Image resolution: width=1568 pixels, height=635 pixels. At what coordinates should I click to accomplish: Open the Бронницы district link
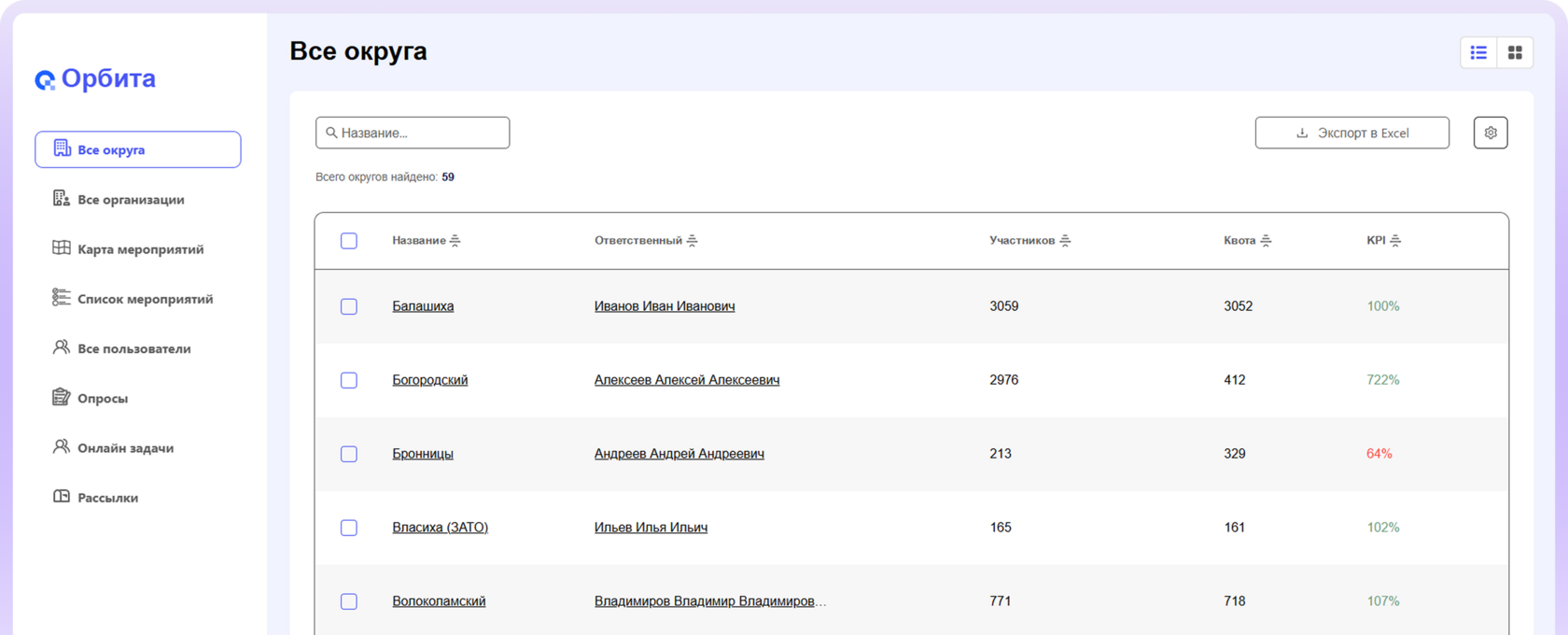[x=423, y=454]
